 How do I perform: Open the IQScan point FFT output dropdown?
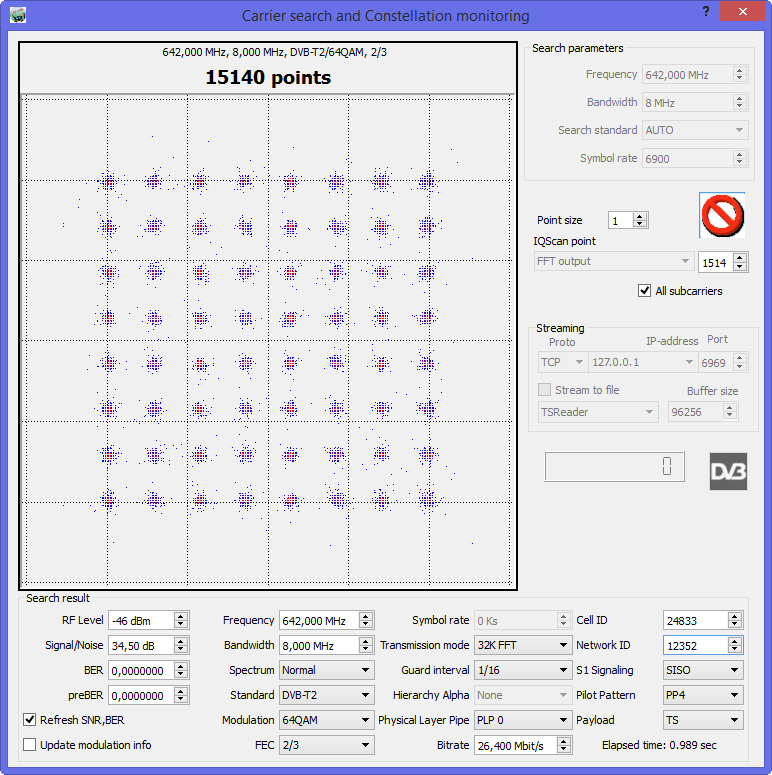(613, 261)
